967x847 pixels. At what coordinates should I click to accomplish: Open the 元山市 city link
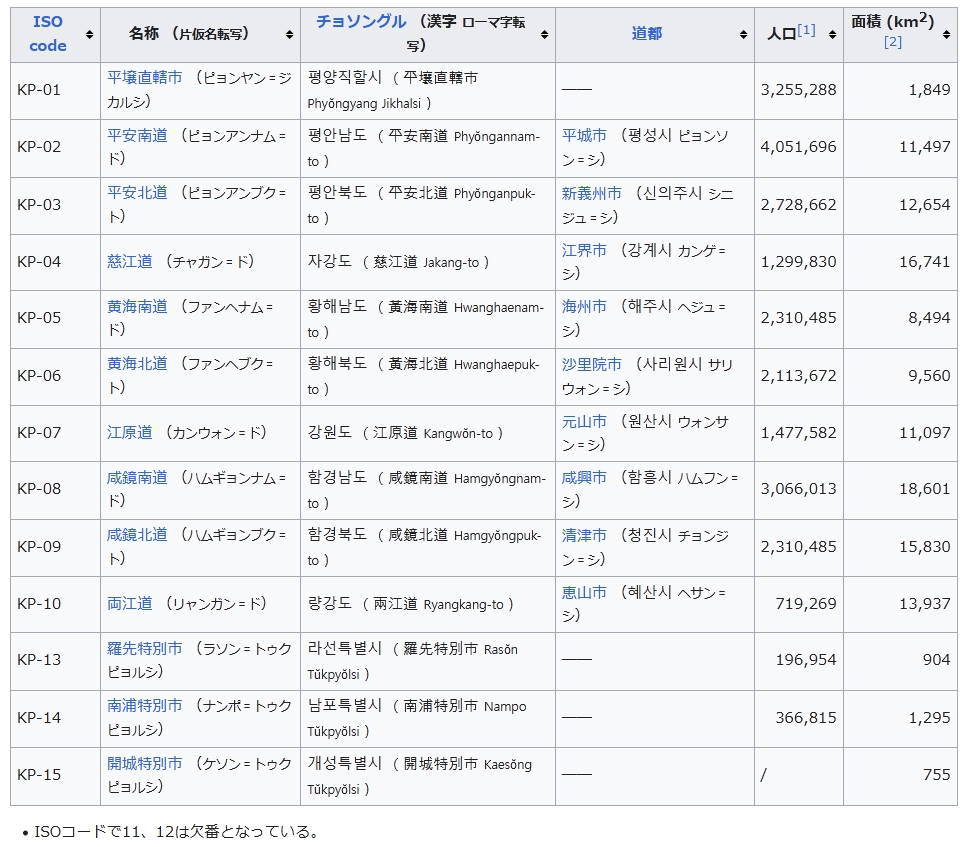(x=584, y=421)
